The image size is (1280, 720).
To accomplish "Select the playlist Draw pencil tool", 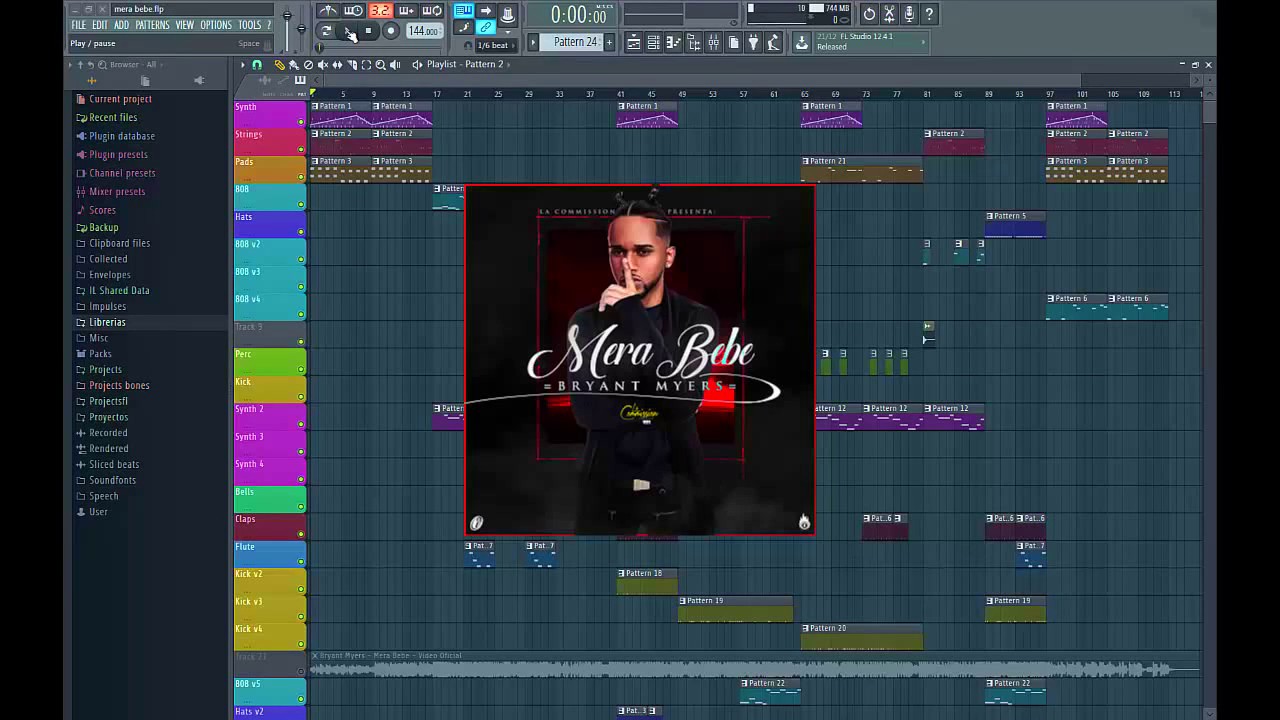I will (279, 64).
